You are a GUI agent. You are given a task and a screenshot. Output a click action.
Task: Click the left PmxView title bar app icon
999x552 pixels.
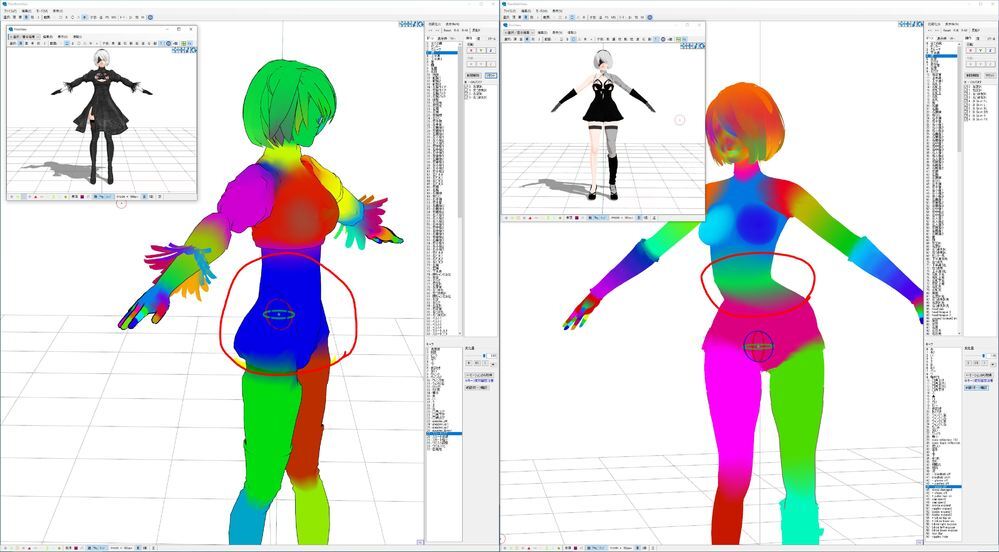(x=10, y=29)
